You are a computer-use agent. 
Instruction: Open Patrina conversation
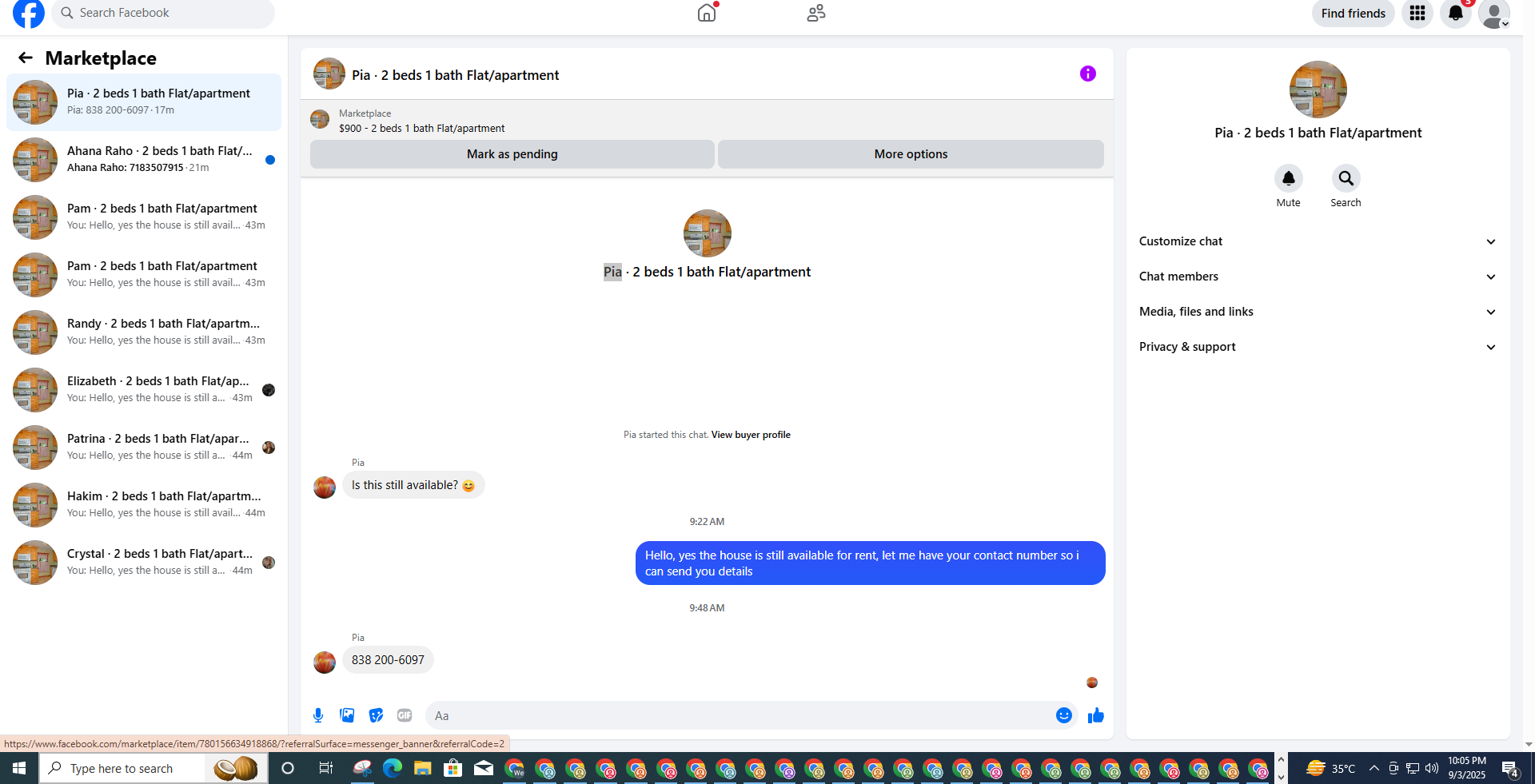pos(144,447)
